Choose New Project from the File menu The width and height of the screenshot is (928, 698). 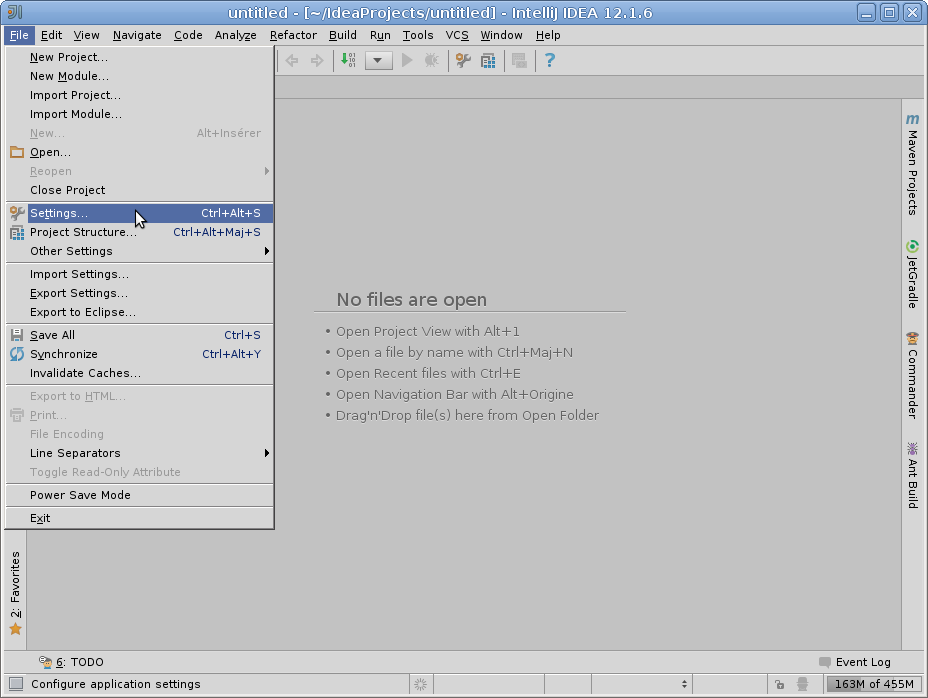(x=140, y=57)
